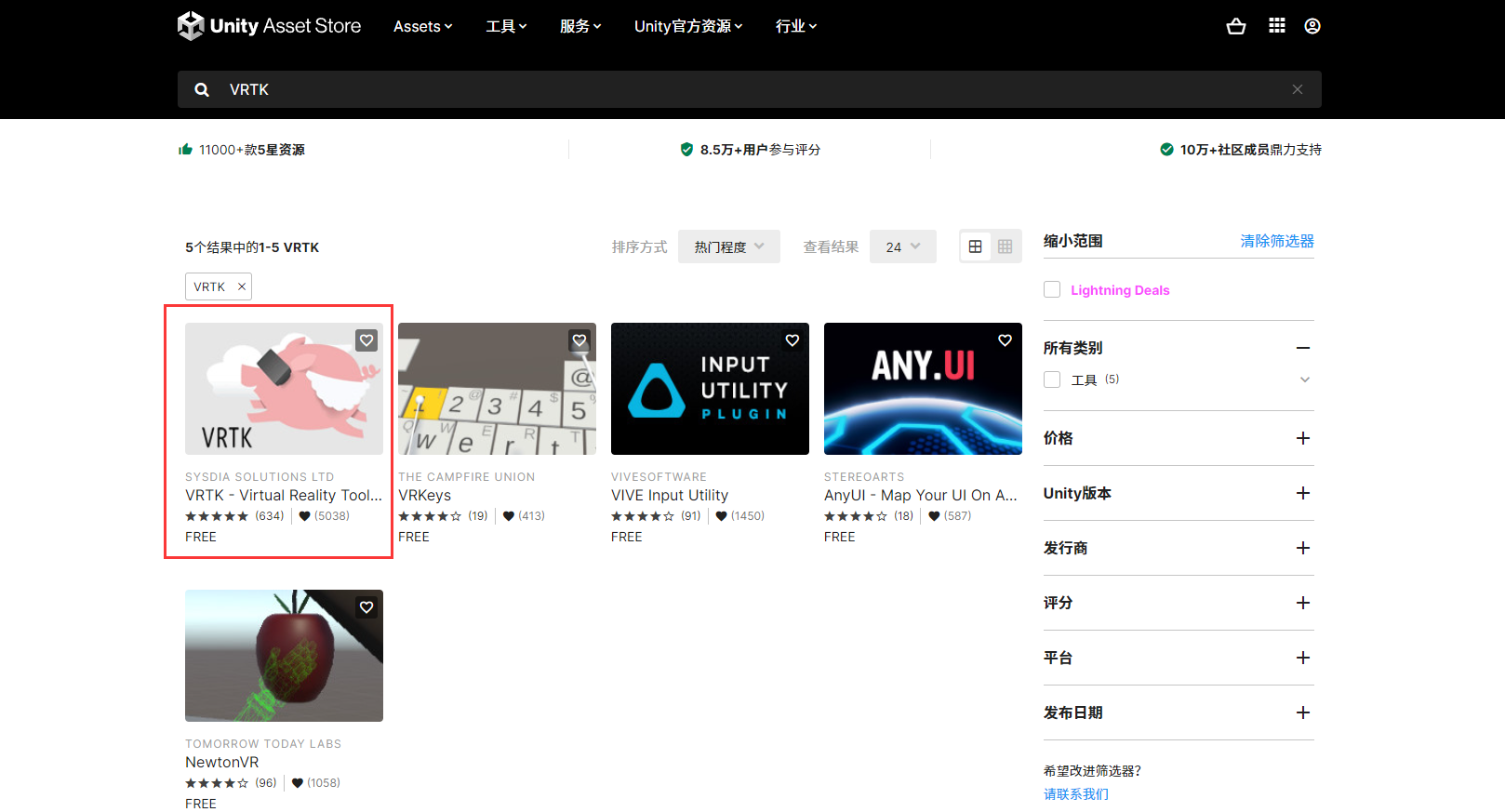Collapse the 所有类别 section
Screen dimensions: 1505x812
pos(1303,348)
